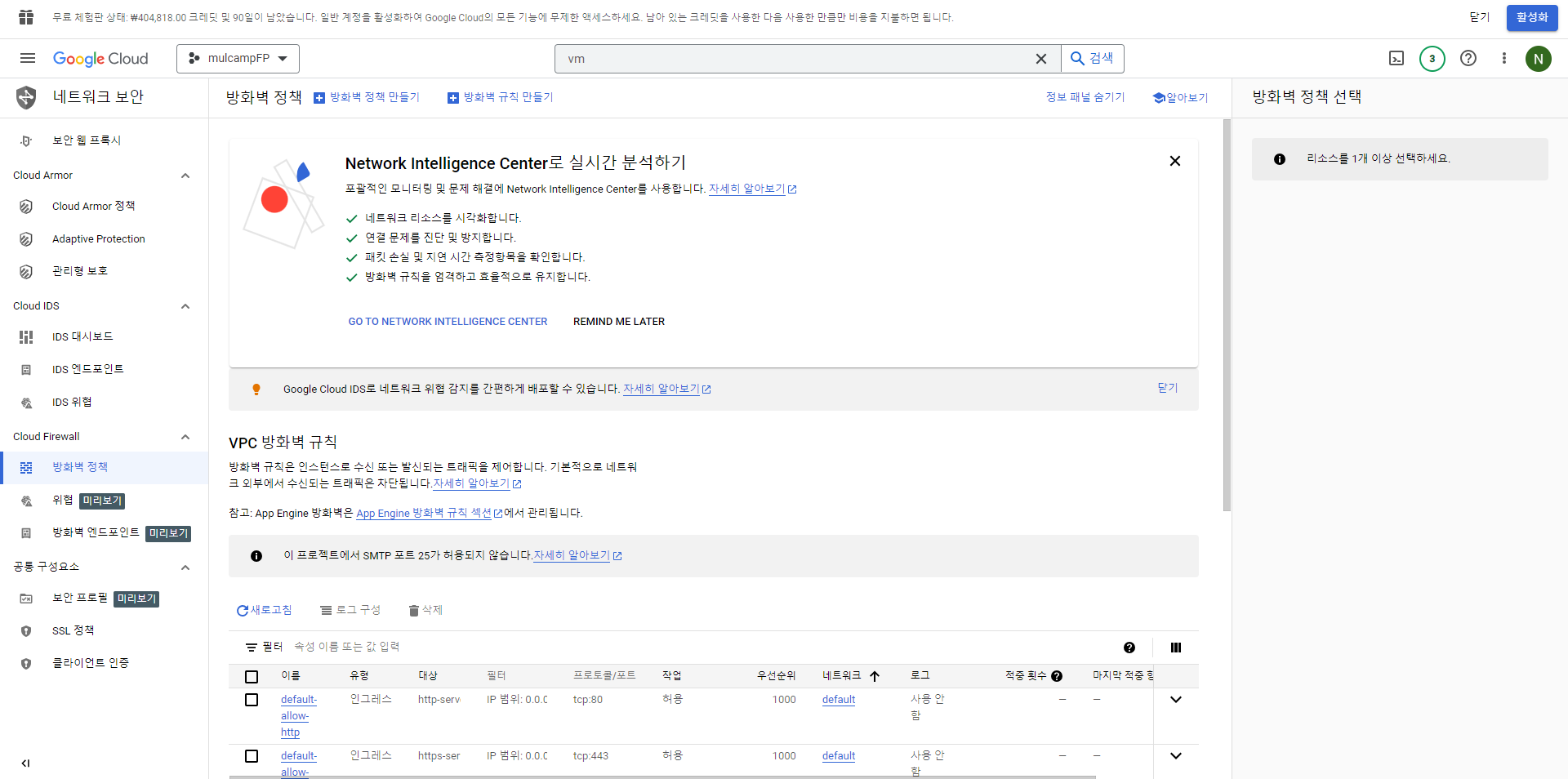Open the main navigation hamburger menu

pyautogui.click(x=27, y=58)
